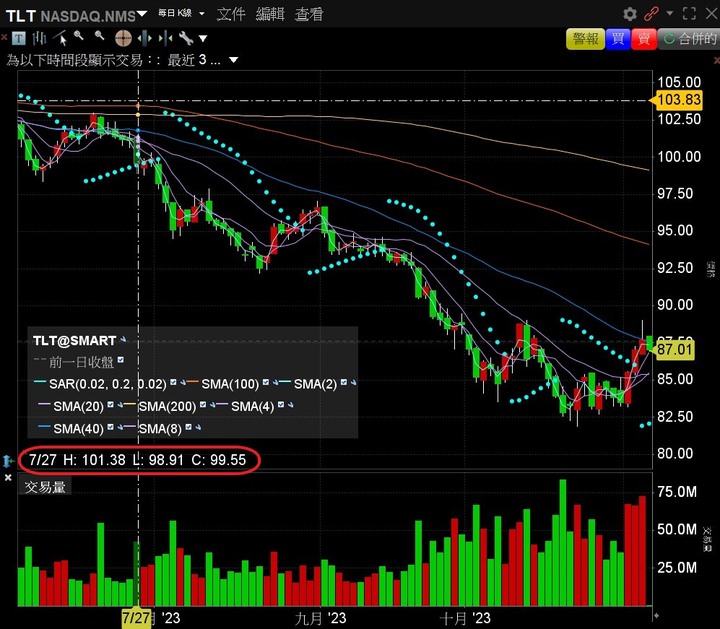
Task: Toggle the SMA(200) visibility checkbox
Action: [203, 404]
